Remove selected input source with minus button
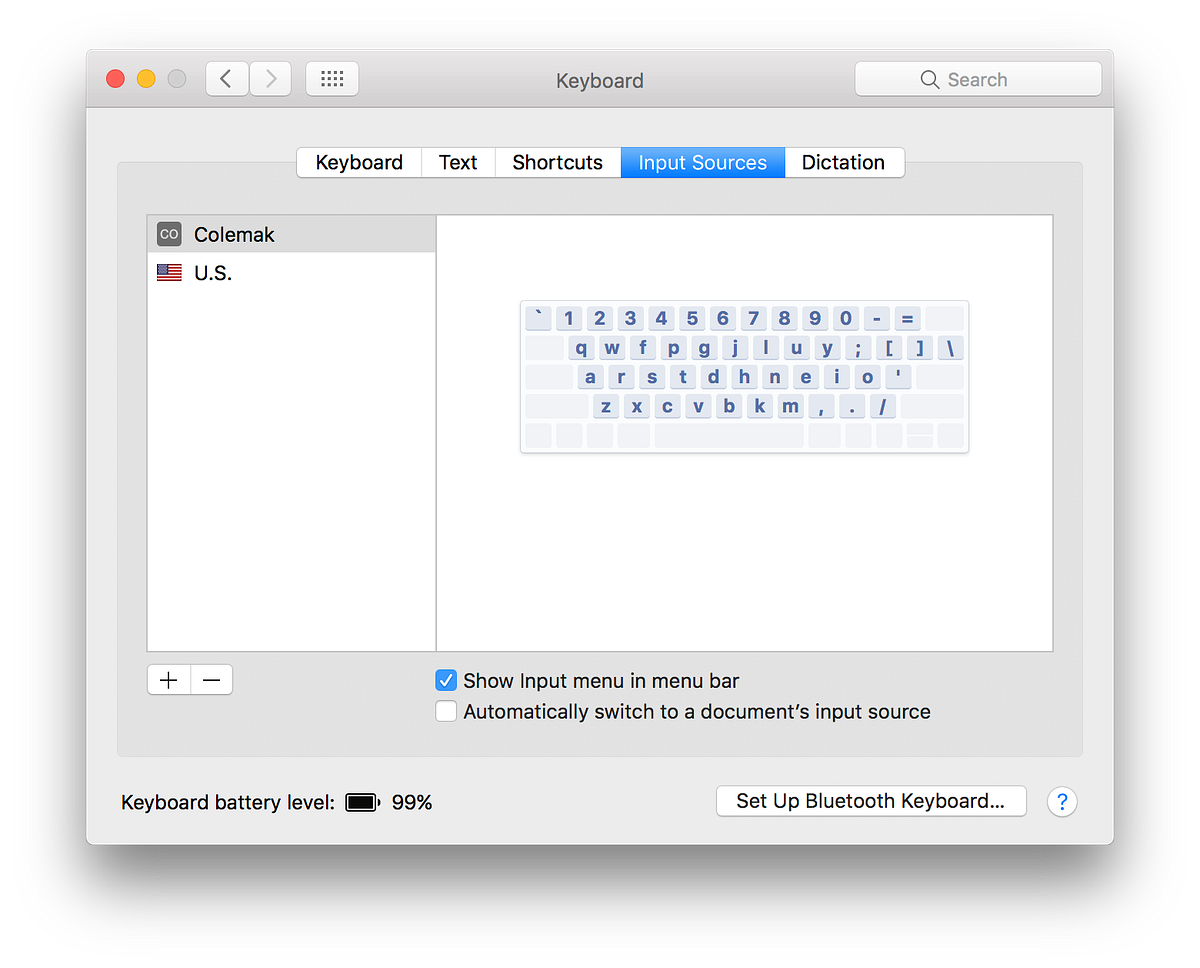This screenshot has width=1200, height=968. pos(211,679)
